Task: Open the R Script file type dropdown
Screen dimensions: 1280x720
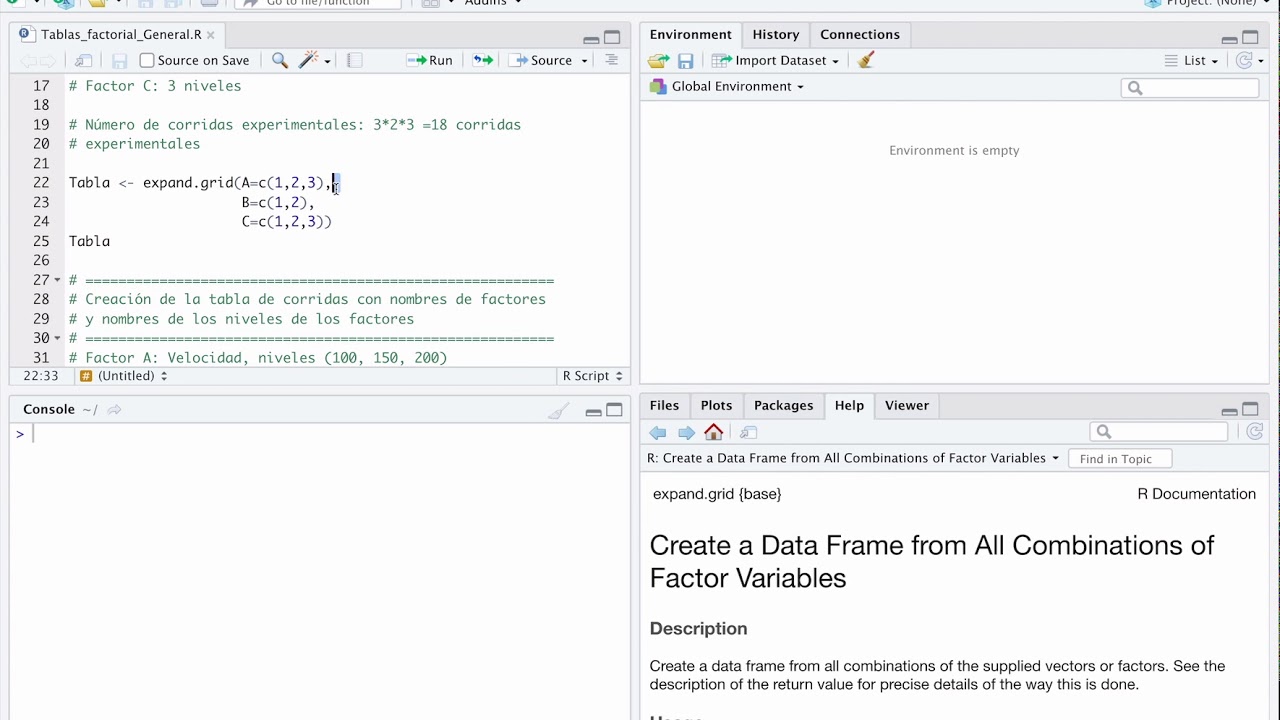Action: point(592,376)
